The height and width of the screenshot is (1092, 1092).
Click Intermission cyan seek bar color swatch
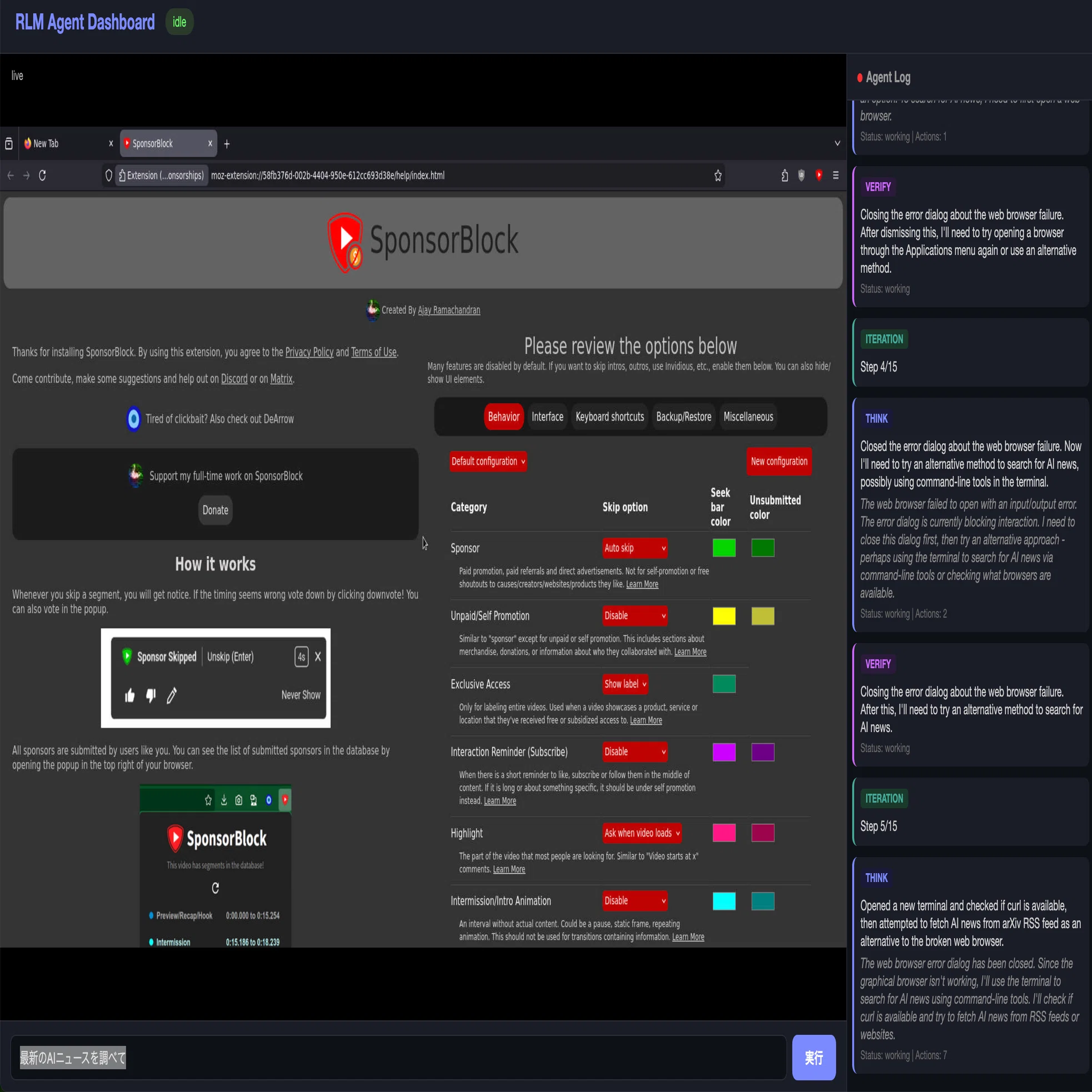click(x=724, y=901)
